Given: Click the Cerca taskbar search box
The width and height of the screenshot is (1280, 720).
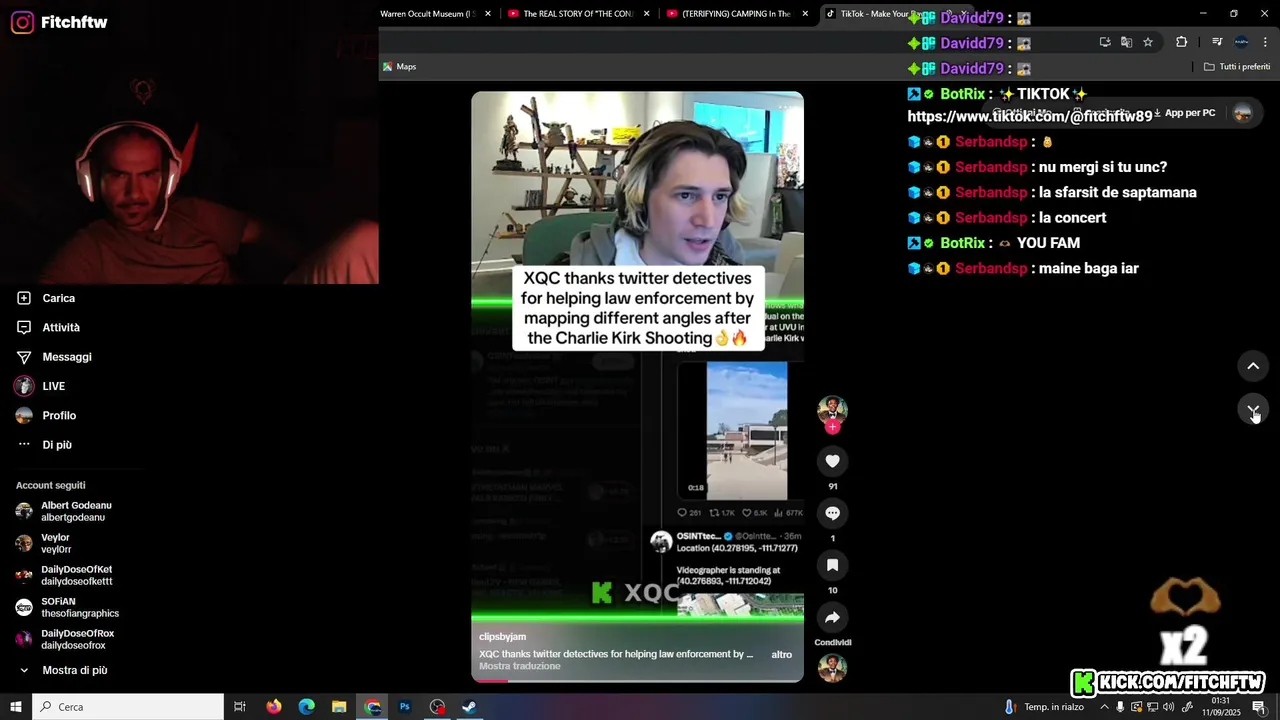Looking at the screenshot, I should 128,707.
